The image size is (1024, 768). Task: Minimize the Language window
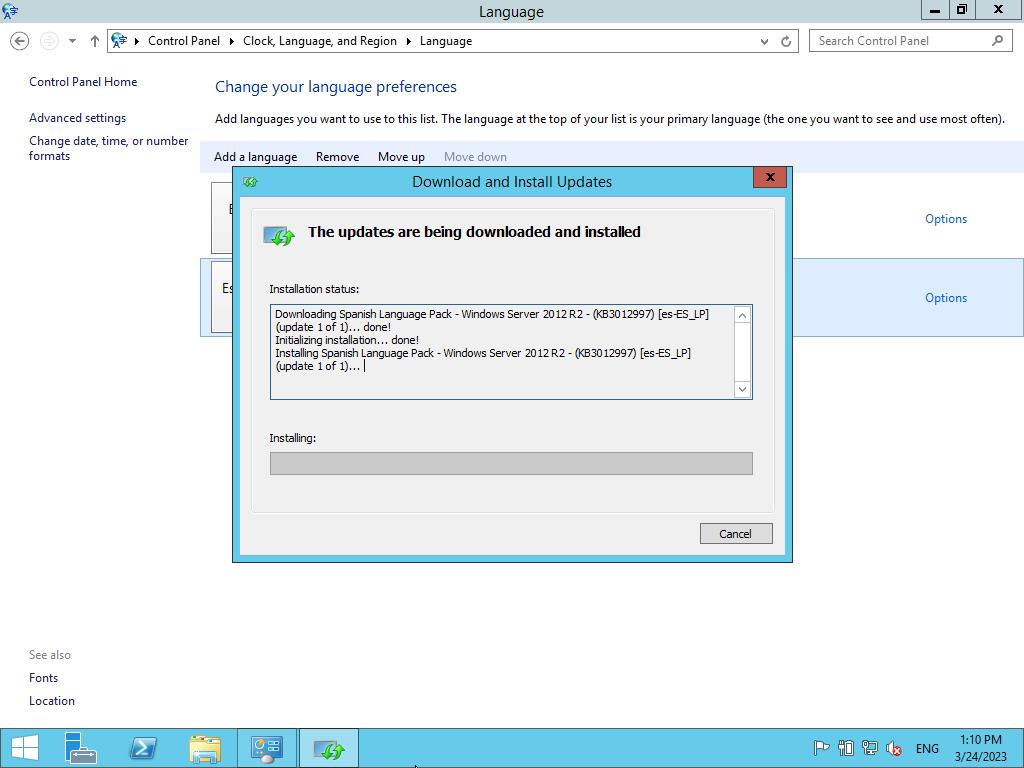(x=936, y=10)
